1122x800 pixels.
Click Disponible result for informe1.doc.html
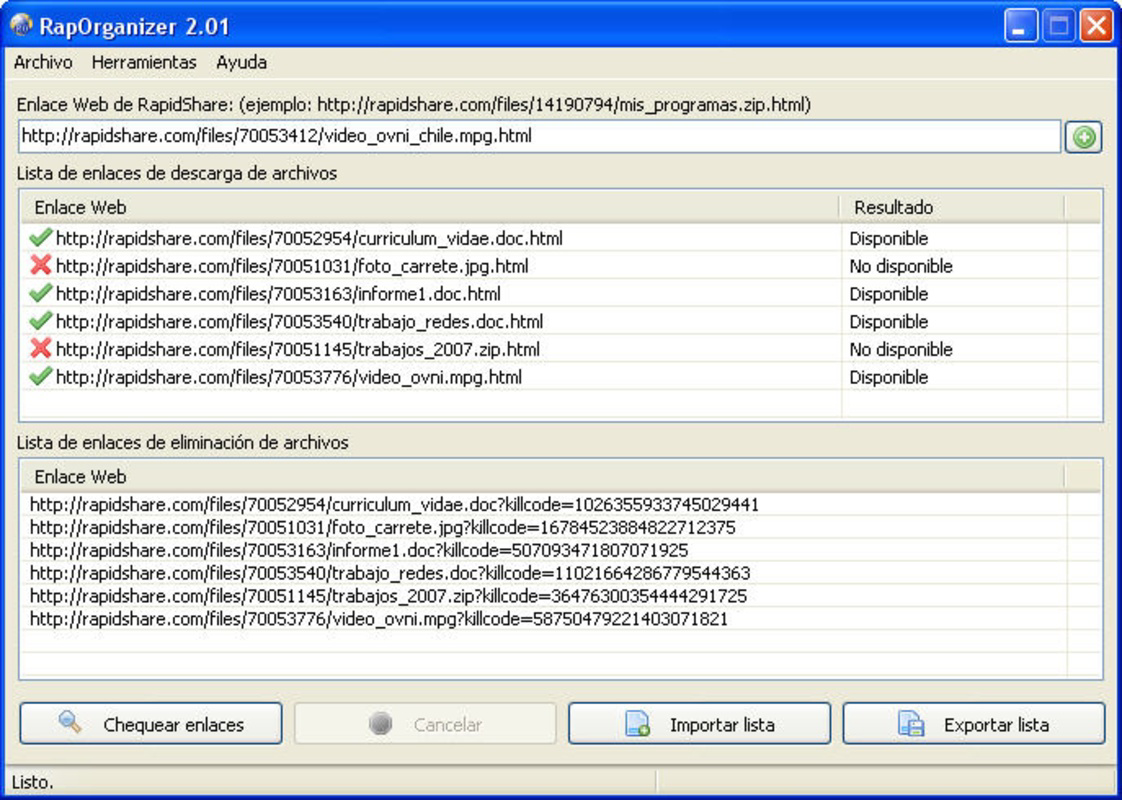click(x=889, y=294)
